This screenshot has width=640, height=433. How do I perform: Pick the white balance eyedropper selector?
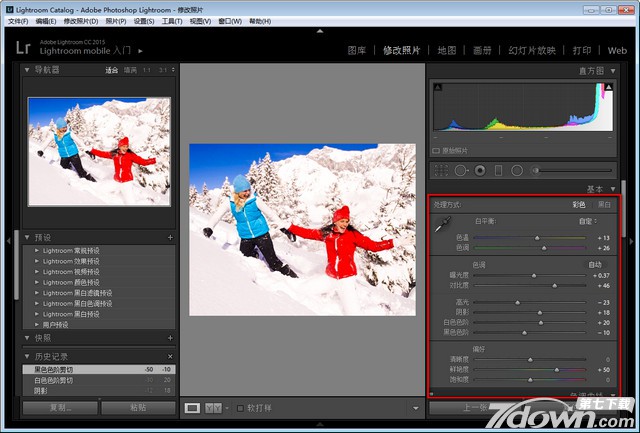(443, 224)
